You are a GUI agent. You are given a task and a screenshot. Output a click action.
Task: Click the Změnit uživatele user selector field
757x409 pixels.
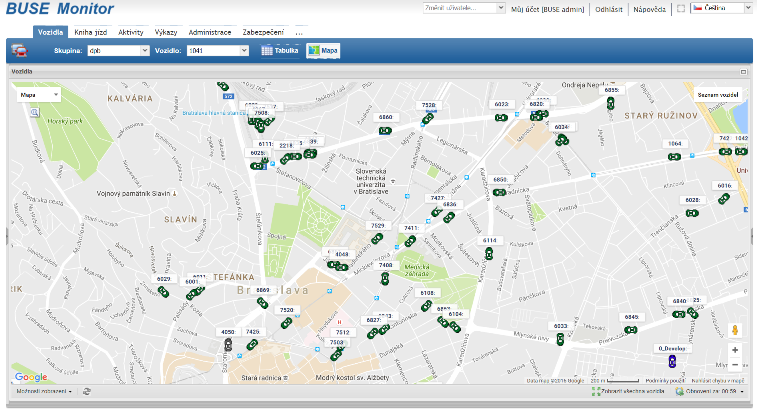pyautogui.click(x=462, y=8)
